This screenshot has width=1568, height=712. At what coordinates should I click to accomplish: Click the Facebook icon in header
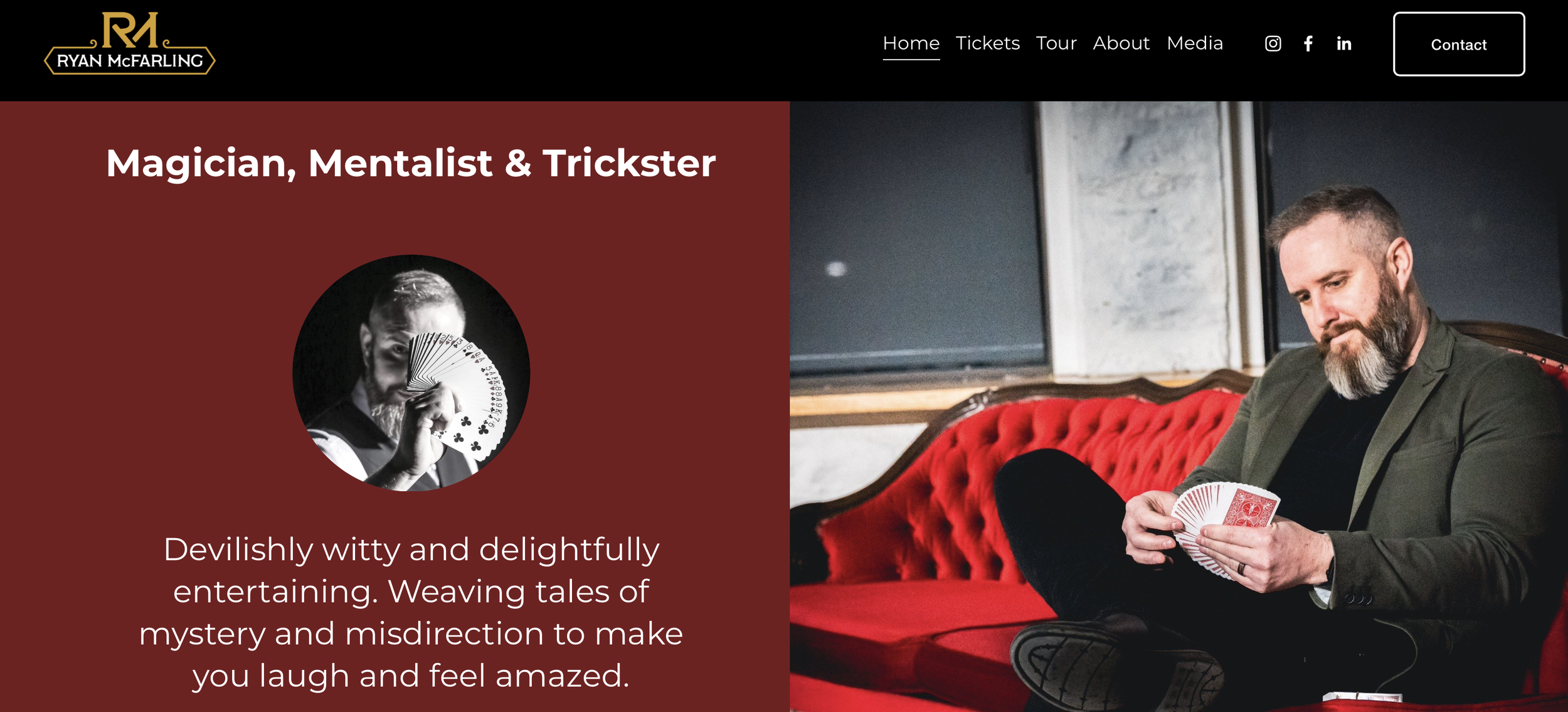[1308, 43]
